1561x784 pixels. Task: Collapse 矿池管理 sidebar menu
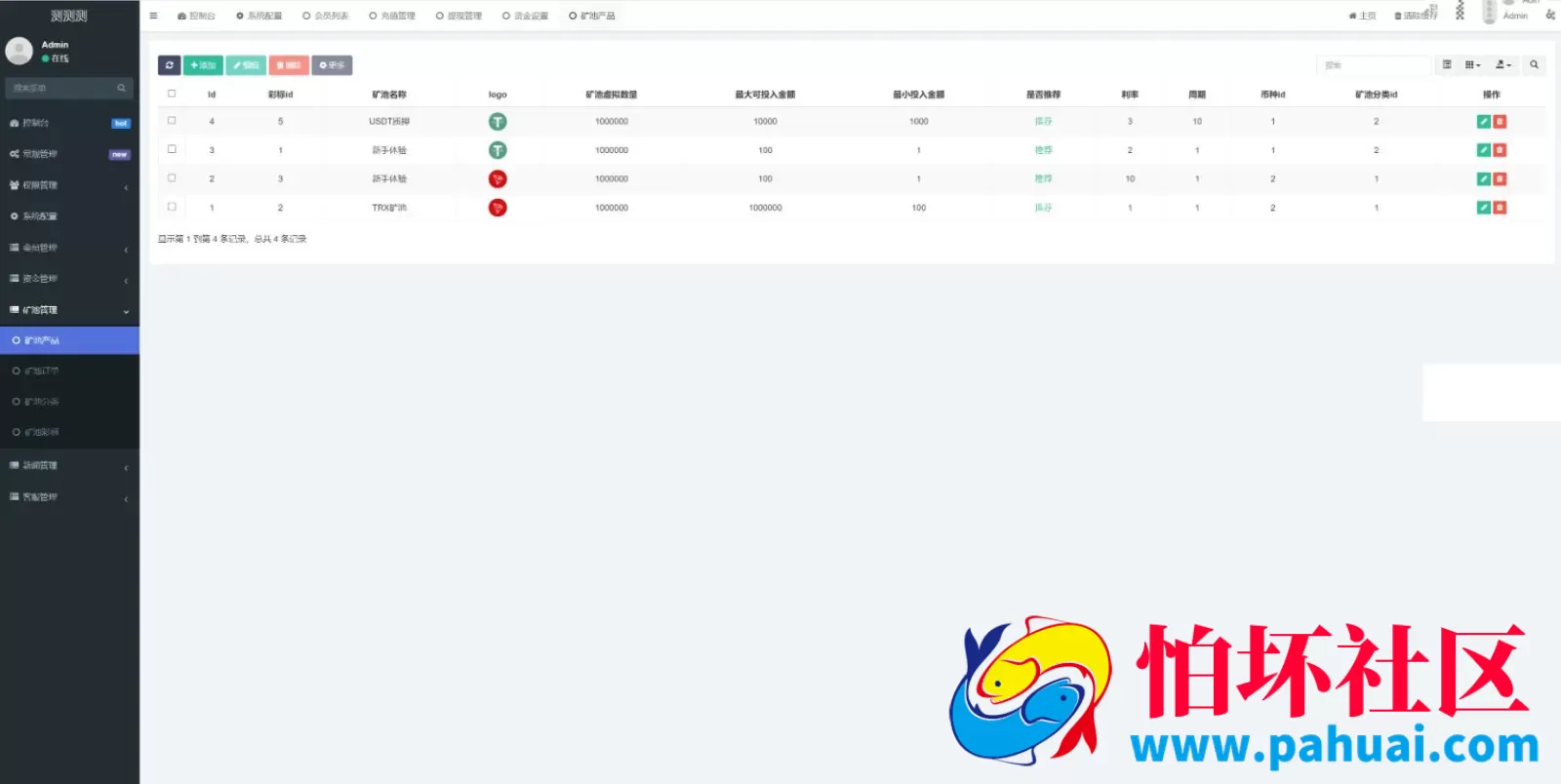click(x=69, y=310)
